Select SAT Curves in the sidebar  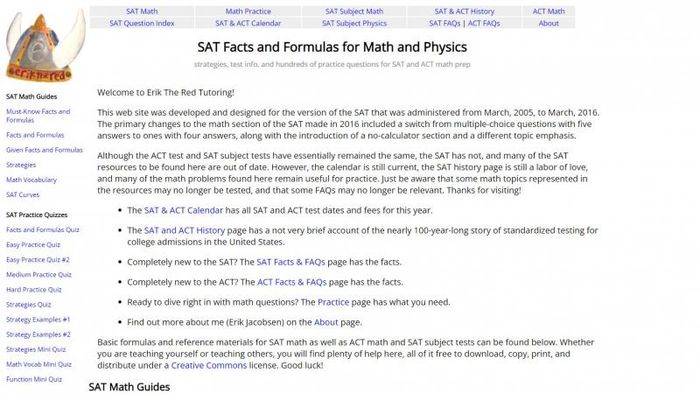[23, 195]
